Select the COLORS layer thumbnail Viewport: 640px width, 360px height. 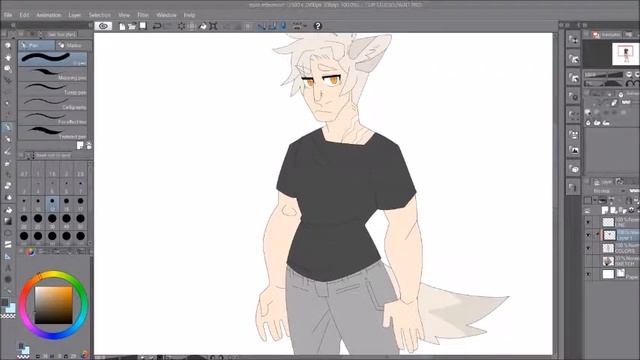click(x=608, y=248)
